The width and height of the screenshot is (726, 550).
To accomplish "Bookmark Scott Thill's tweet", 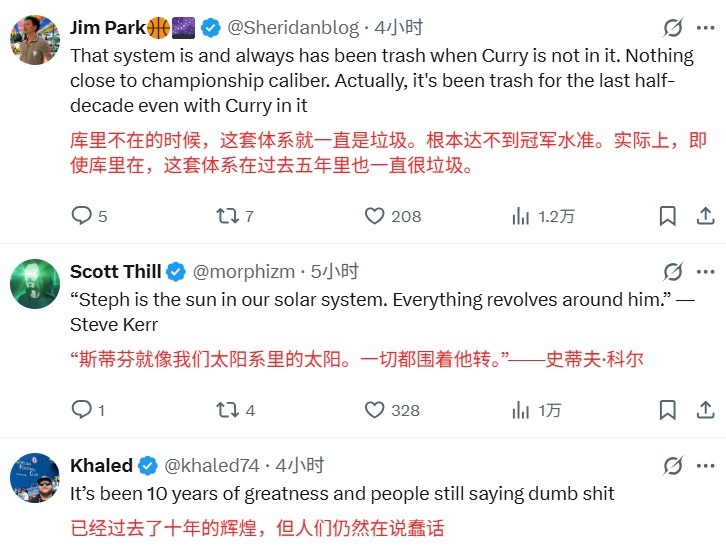I will tap(668, 410).
